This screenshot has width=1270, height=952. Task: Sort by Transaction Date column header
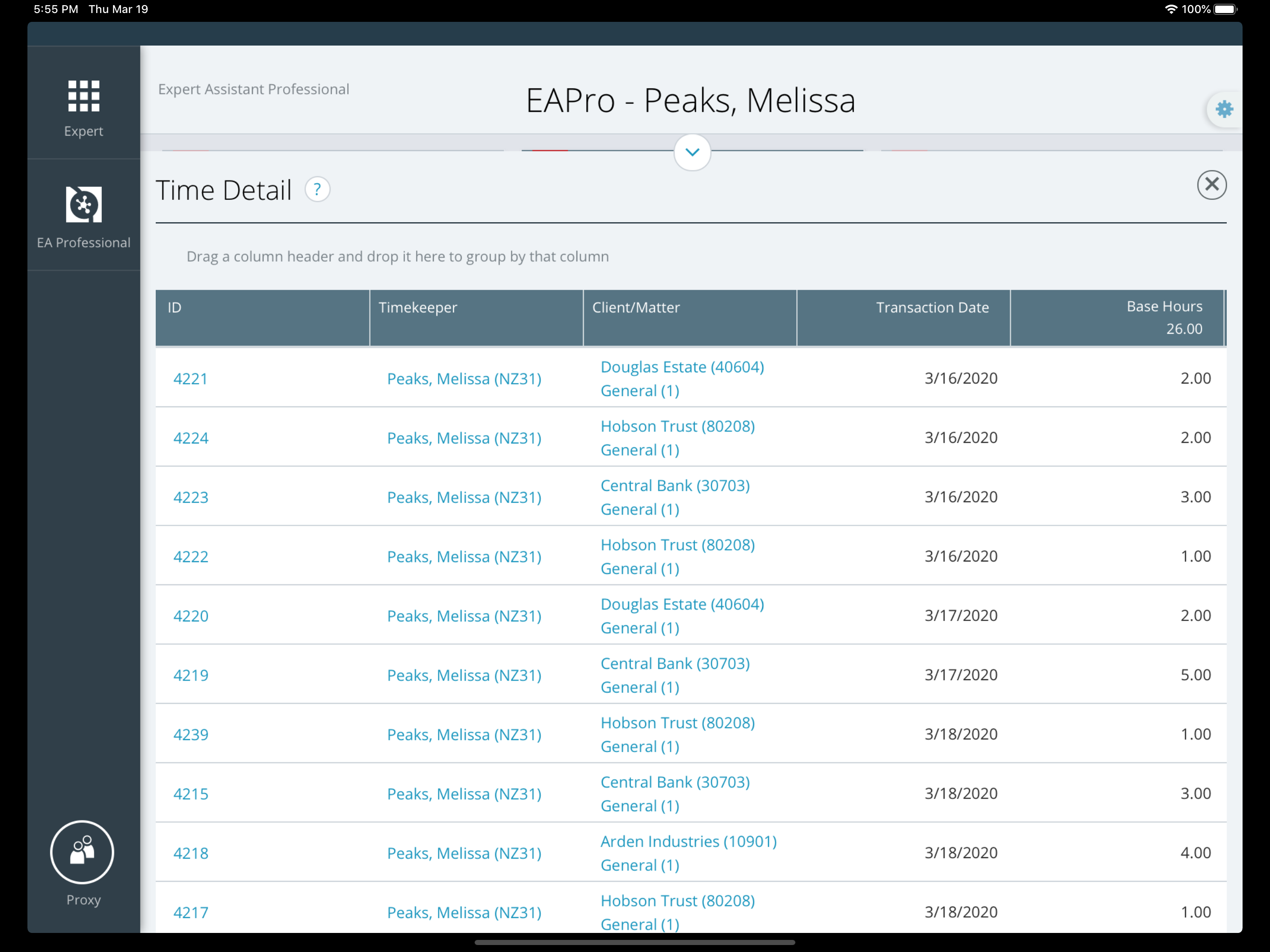tap(932, 308)
